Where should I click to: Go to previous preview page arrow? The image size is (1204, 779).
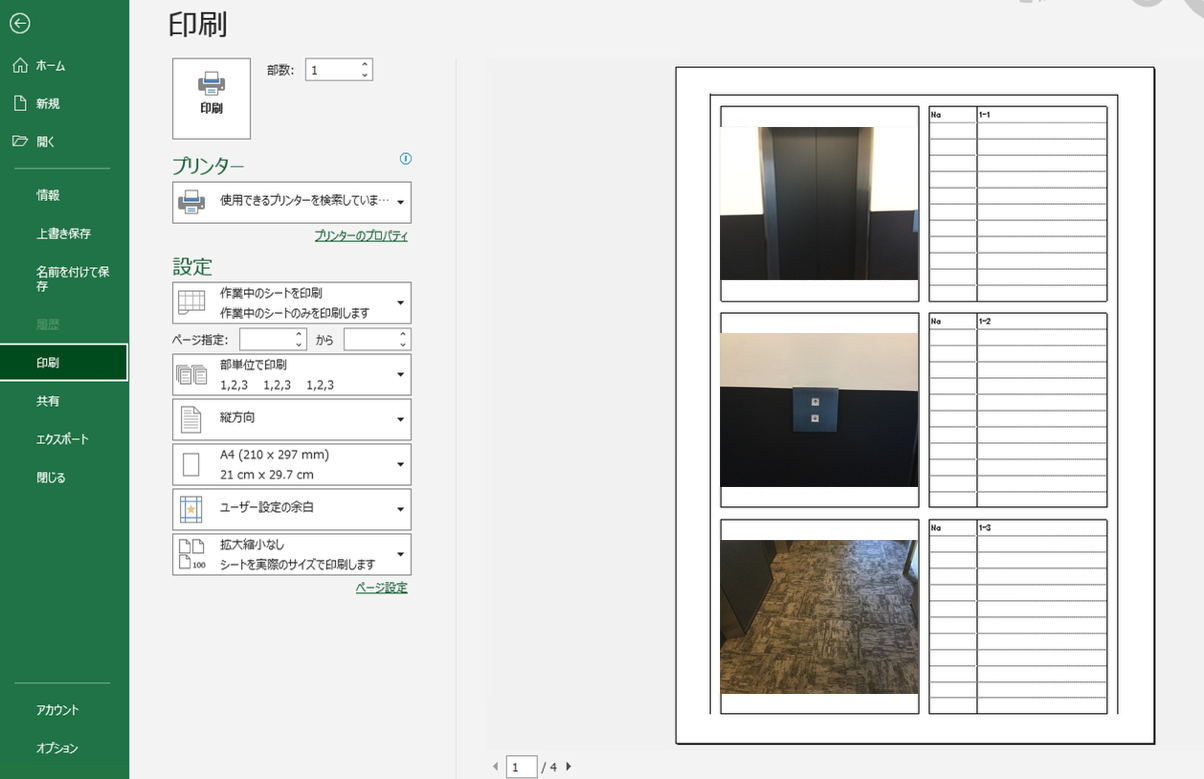494,767
